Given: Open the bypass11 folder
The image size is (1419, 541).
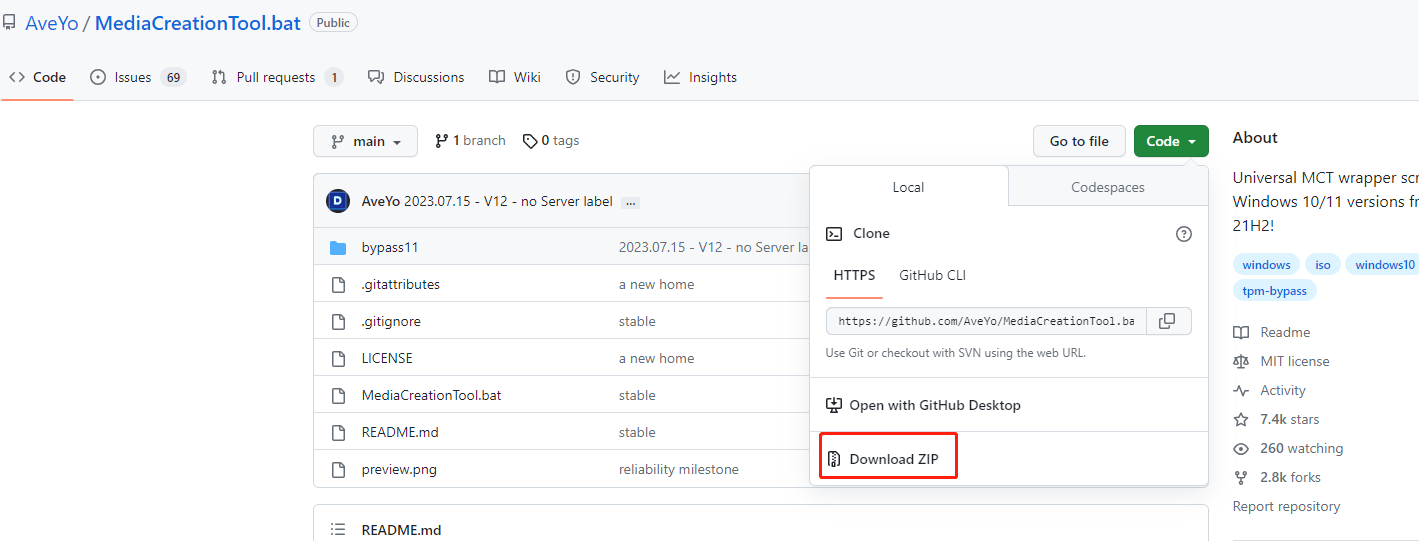Looking at the screenshot, I should (x=389, y=248).
